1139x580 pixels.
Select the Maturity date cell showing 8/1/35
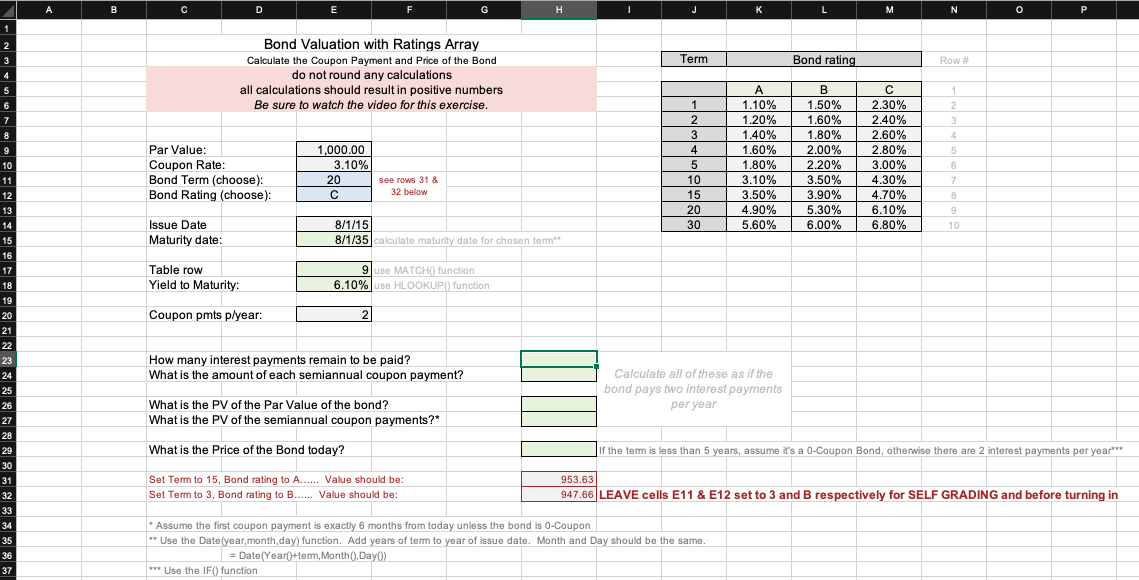(332, 239)
